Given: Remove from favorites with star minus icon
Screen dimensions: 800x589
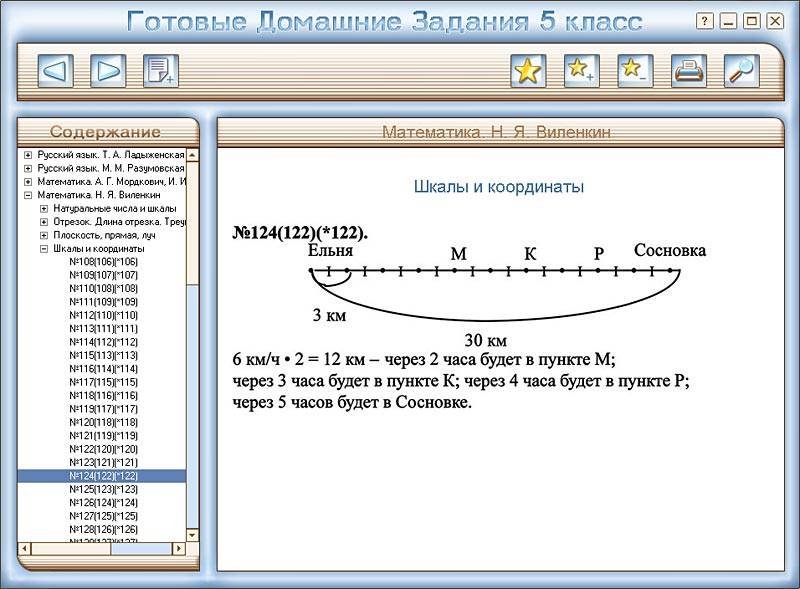Looking at the screenshot, I should 635,70.
